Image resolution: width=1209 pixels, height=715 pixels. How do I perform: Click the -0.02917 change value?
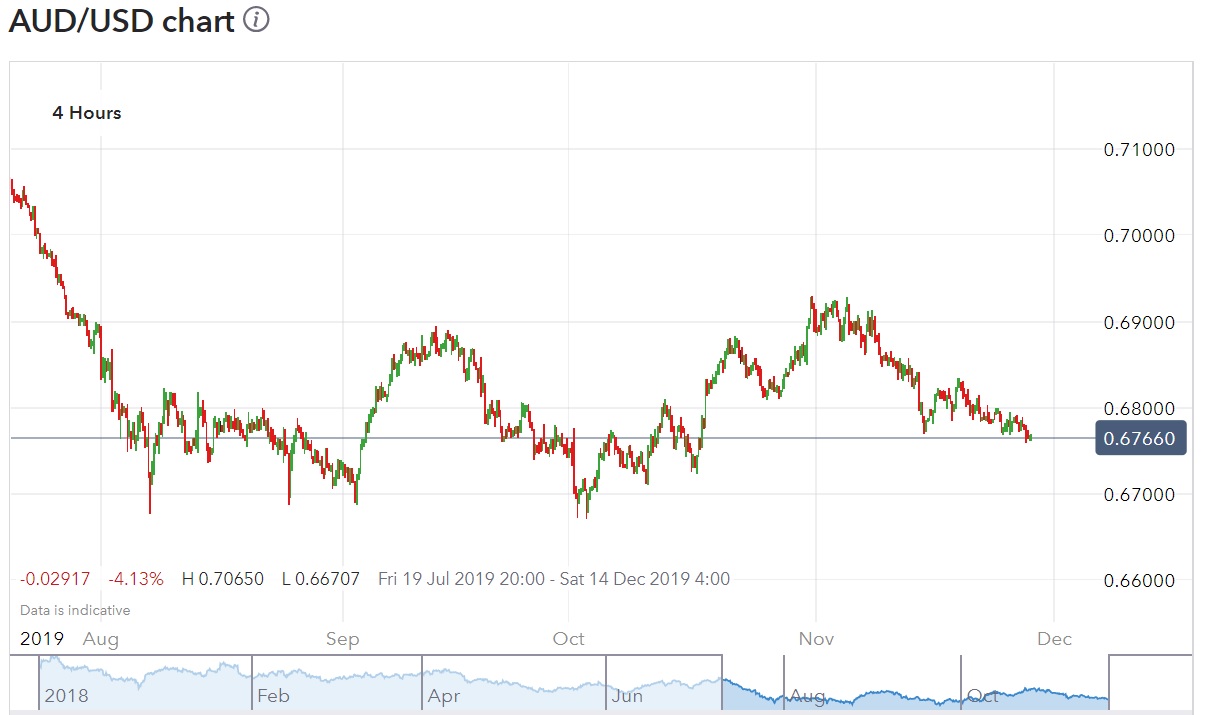pyautogui.click(x=55, y=579)
